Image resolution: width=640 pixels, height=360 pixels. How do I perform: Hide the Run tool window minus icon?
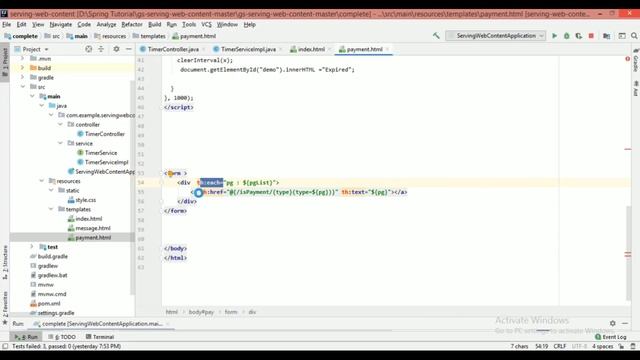(x=625, y=323)
